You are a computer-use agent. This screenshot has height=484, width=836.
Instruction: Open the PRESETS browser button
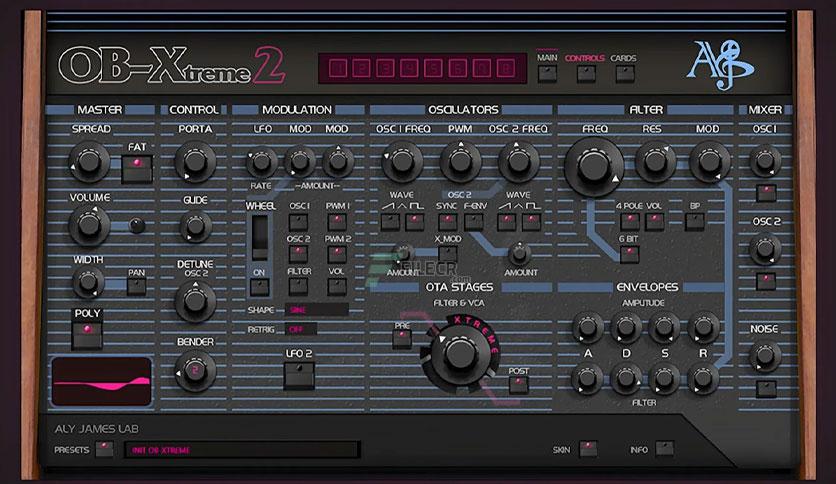(x=104, y=449)
